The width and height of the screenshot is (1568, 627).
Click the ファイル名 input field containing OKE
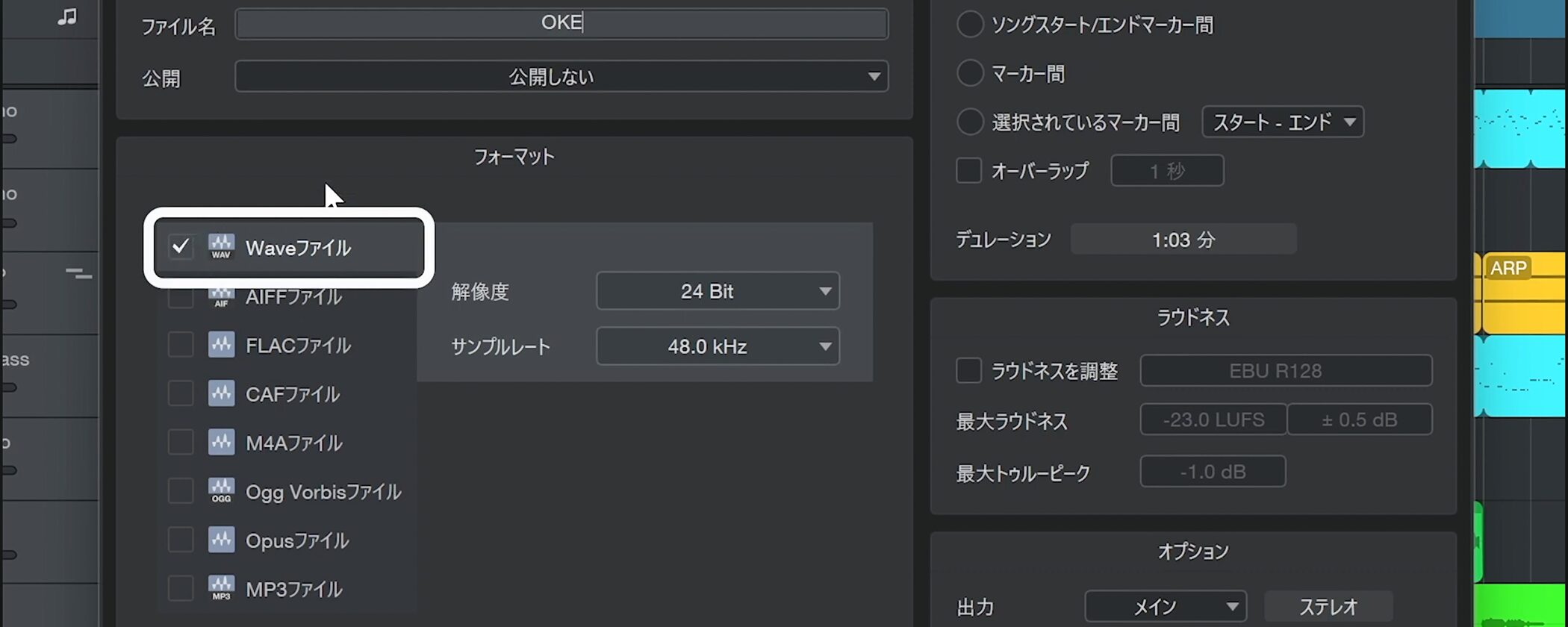(561, 23)
